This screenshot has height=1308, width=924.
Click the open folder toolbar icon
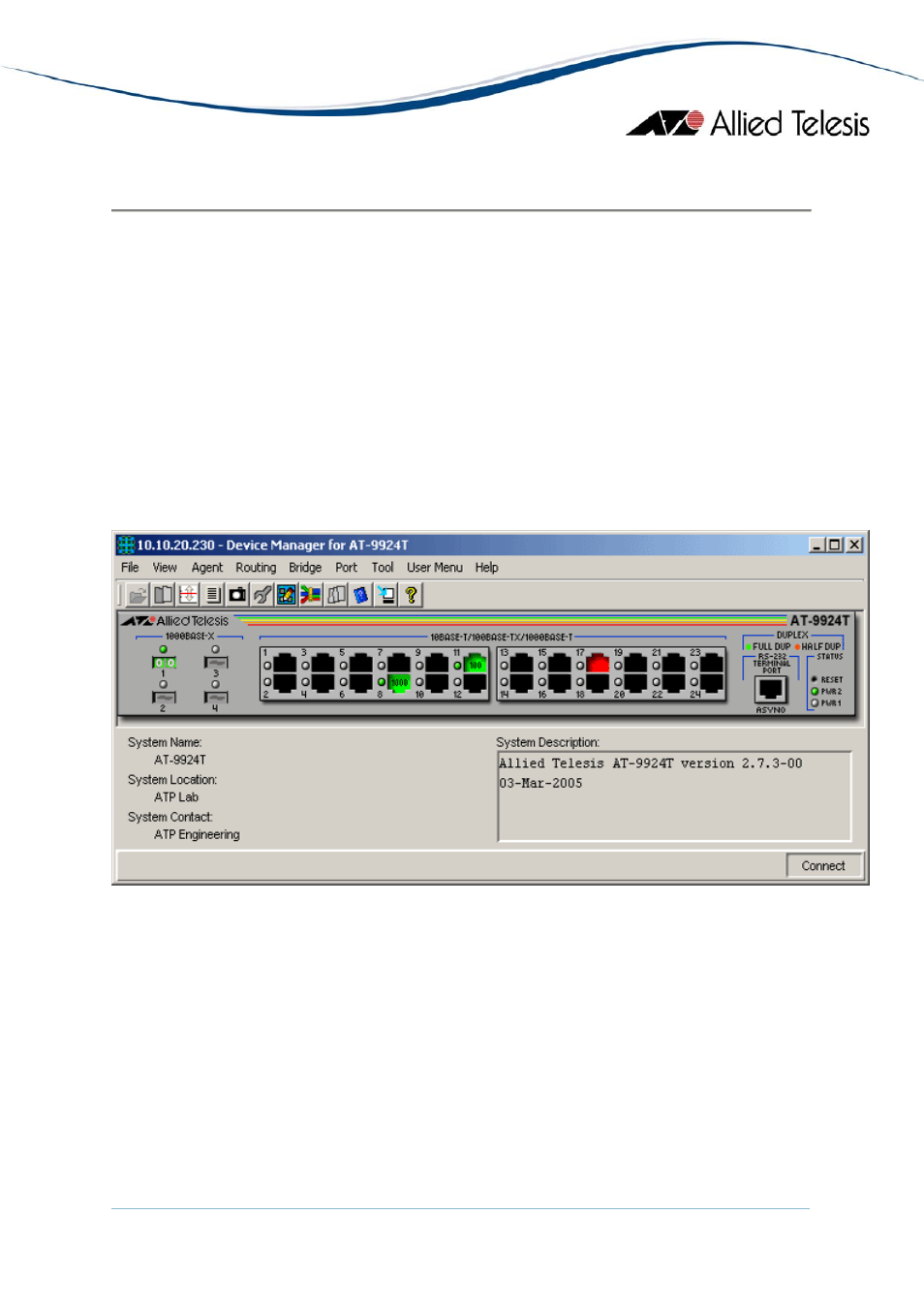(x=138, y=595)
